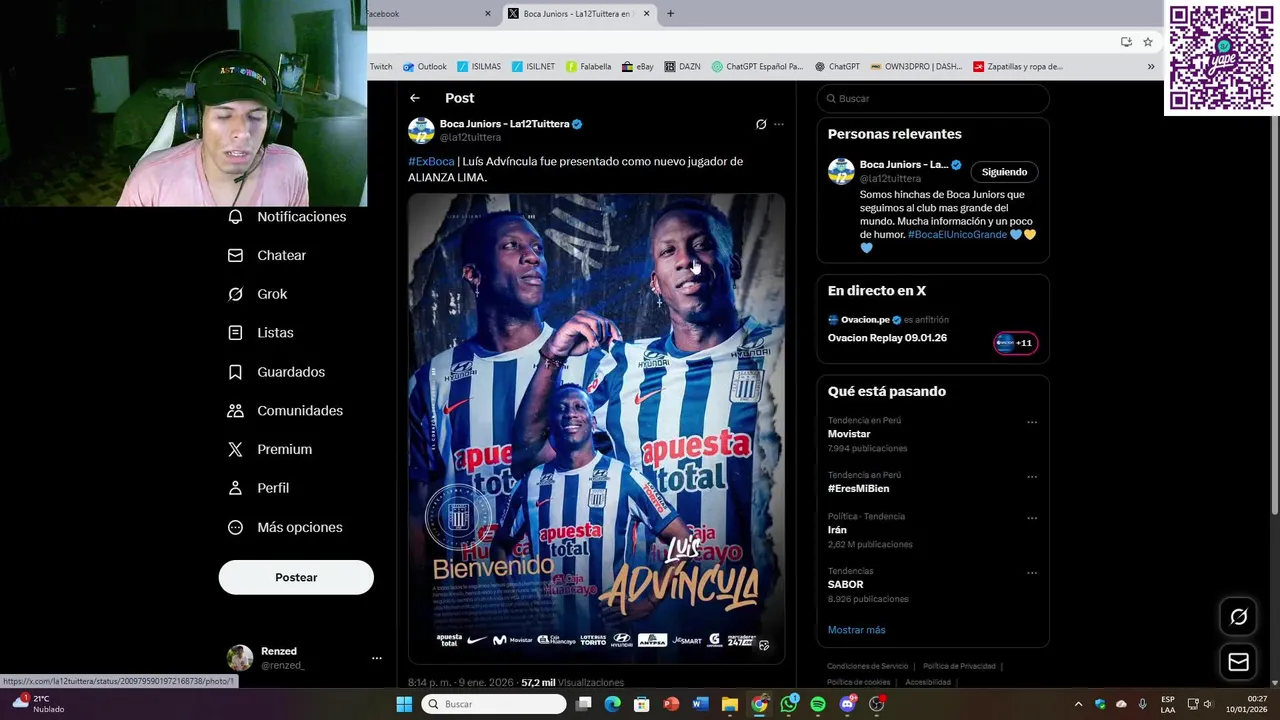Open options for Movistar trend

pos(1032,422)
